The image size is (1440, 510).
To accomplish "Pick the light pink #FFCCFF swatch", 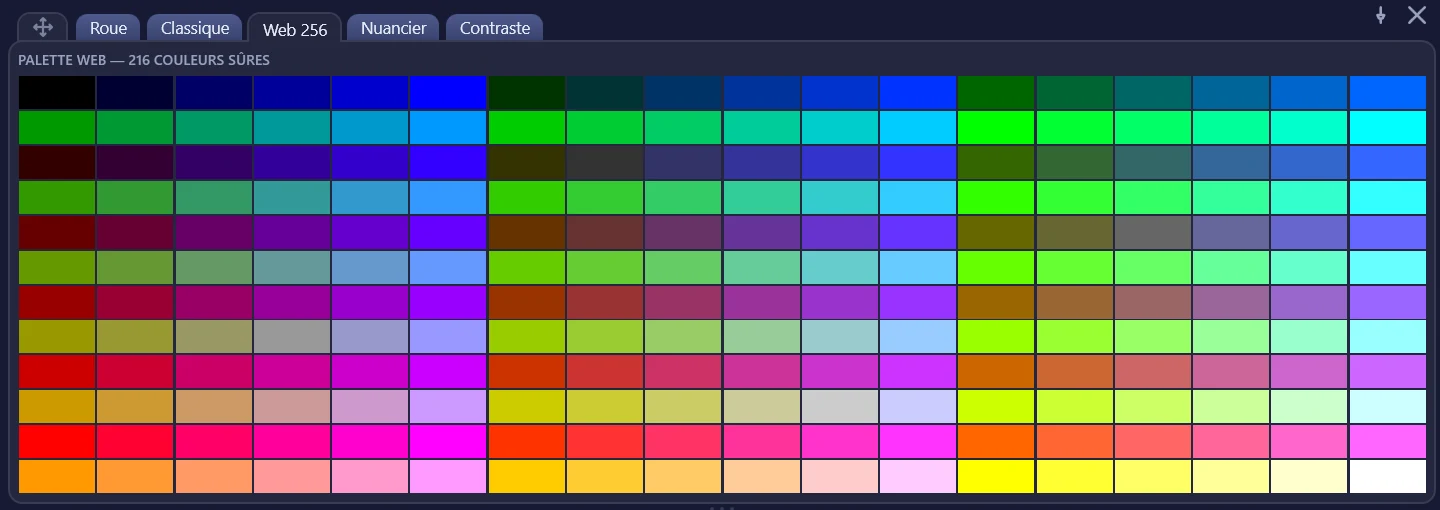I will 918,477.
